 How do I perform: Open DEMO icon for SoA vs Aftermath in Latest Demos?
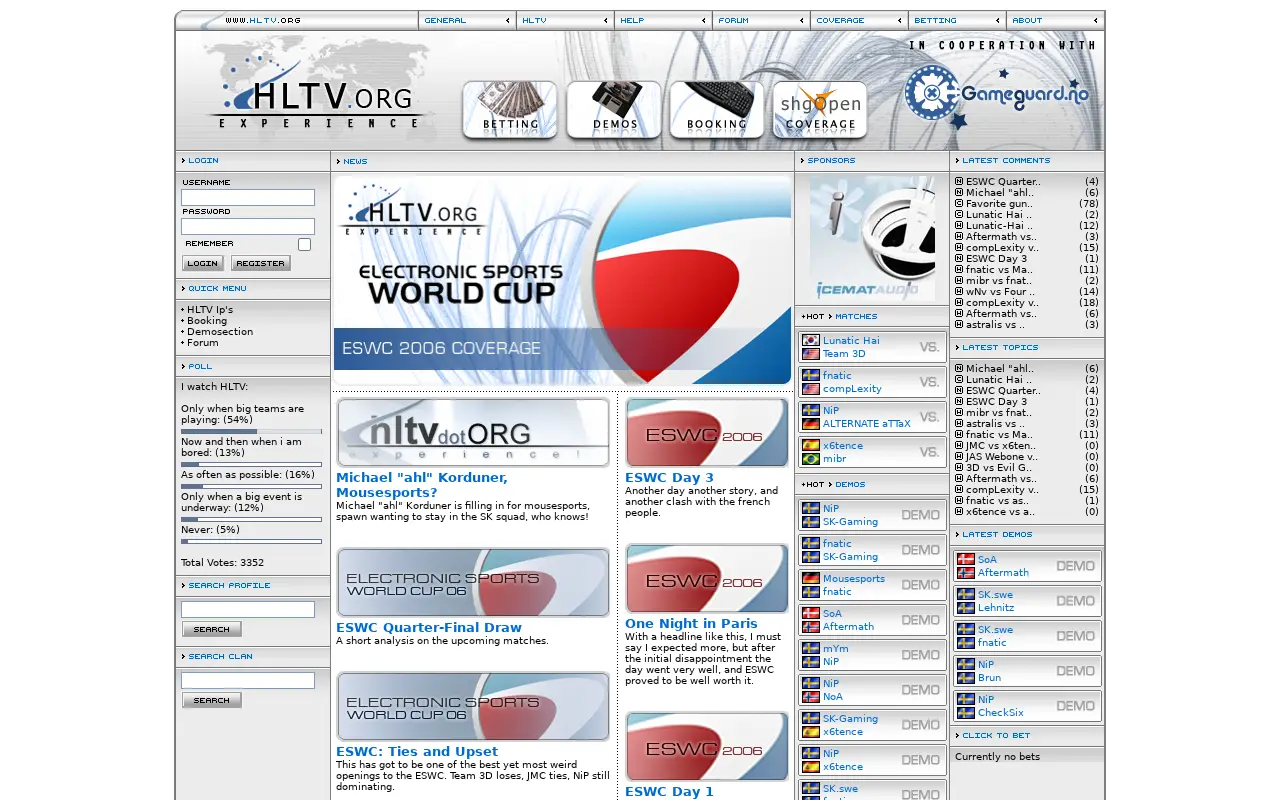[x=1076, y=566]
